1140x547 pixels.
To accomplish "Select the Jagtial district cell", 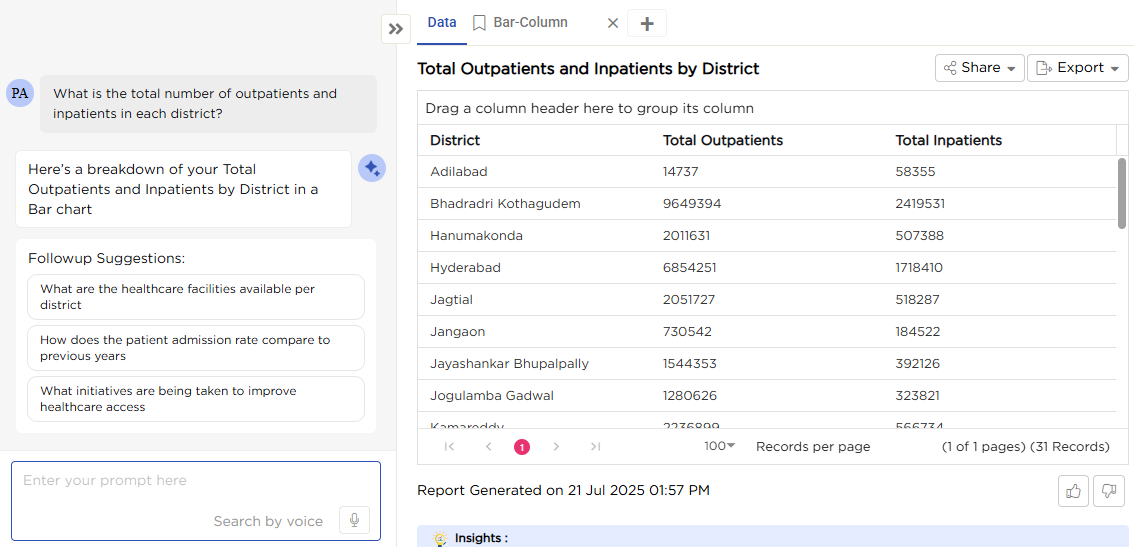I will tap(451, 300).
